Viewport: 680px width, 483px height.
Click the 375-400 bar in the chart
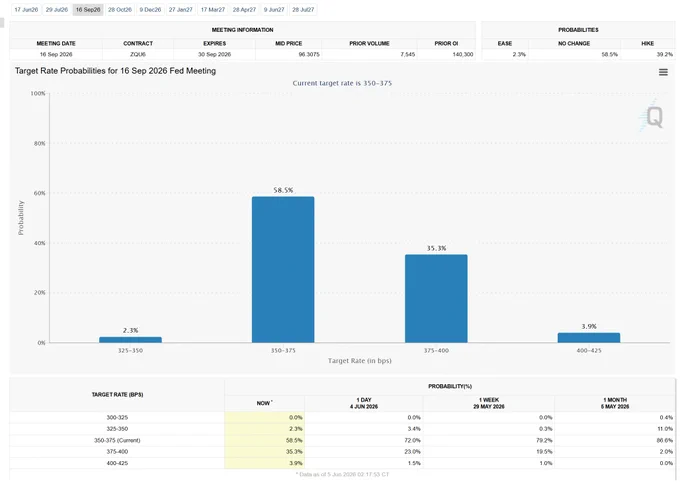(436, 298)
